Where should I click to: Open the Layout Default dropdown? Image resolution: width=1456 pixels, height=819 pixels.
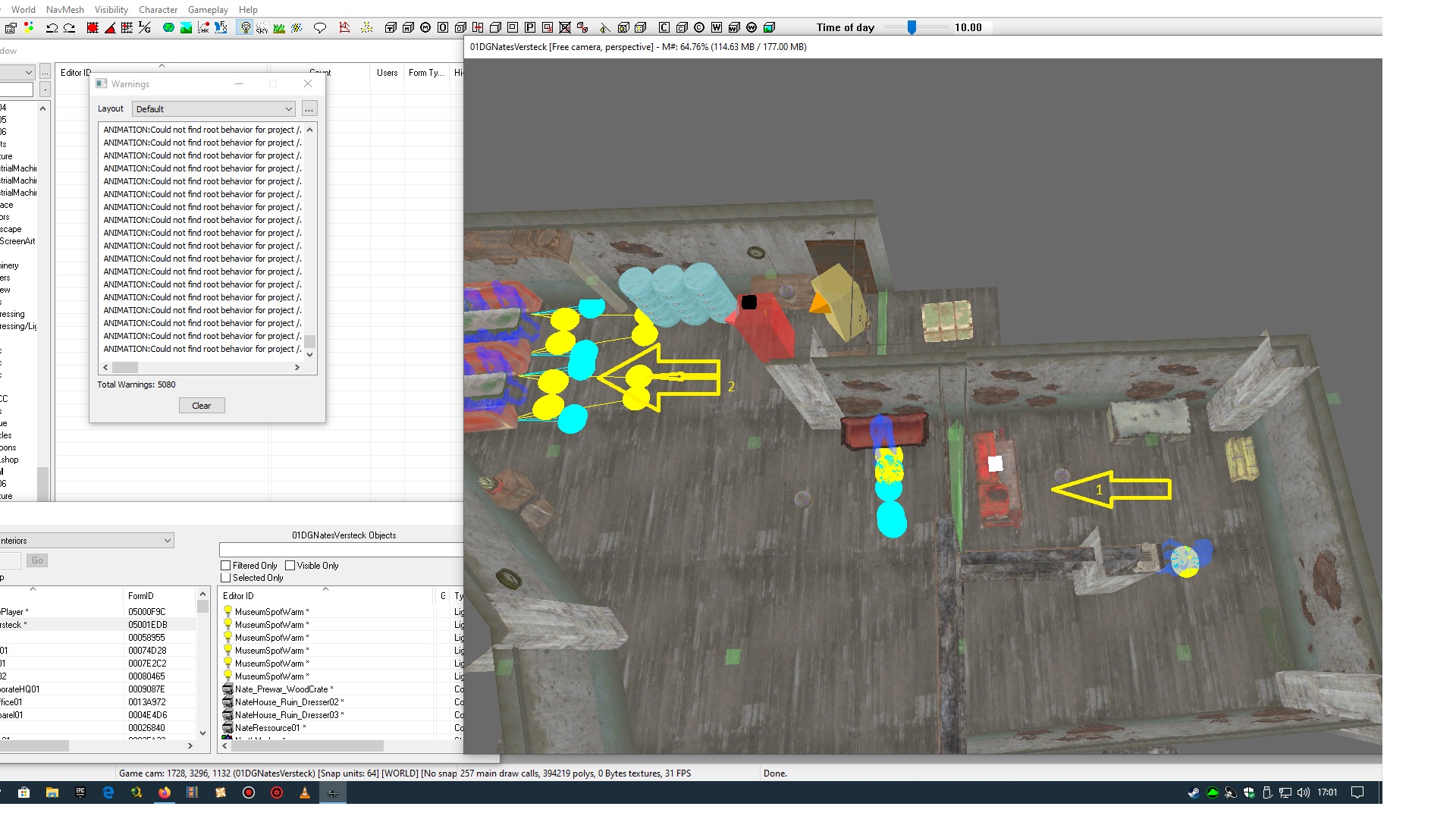click(x=214, y=109)
